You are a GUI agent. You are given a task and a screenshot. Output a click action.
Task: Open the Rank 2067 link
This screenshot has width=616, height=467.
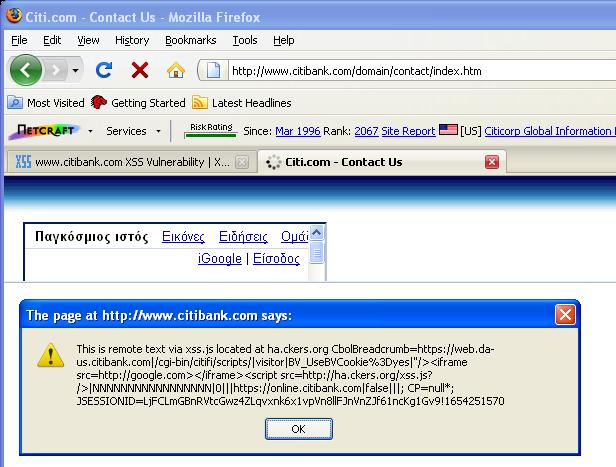point(366,131)
